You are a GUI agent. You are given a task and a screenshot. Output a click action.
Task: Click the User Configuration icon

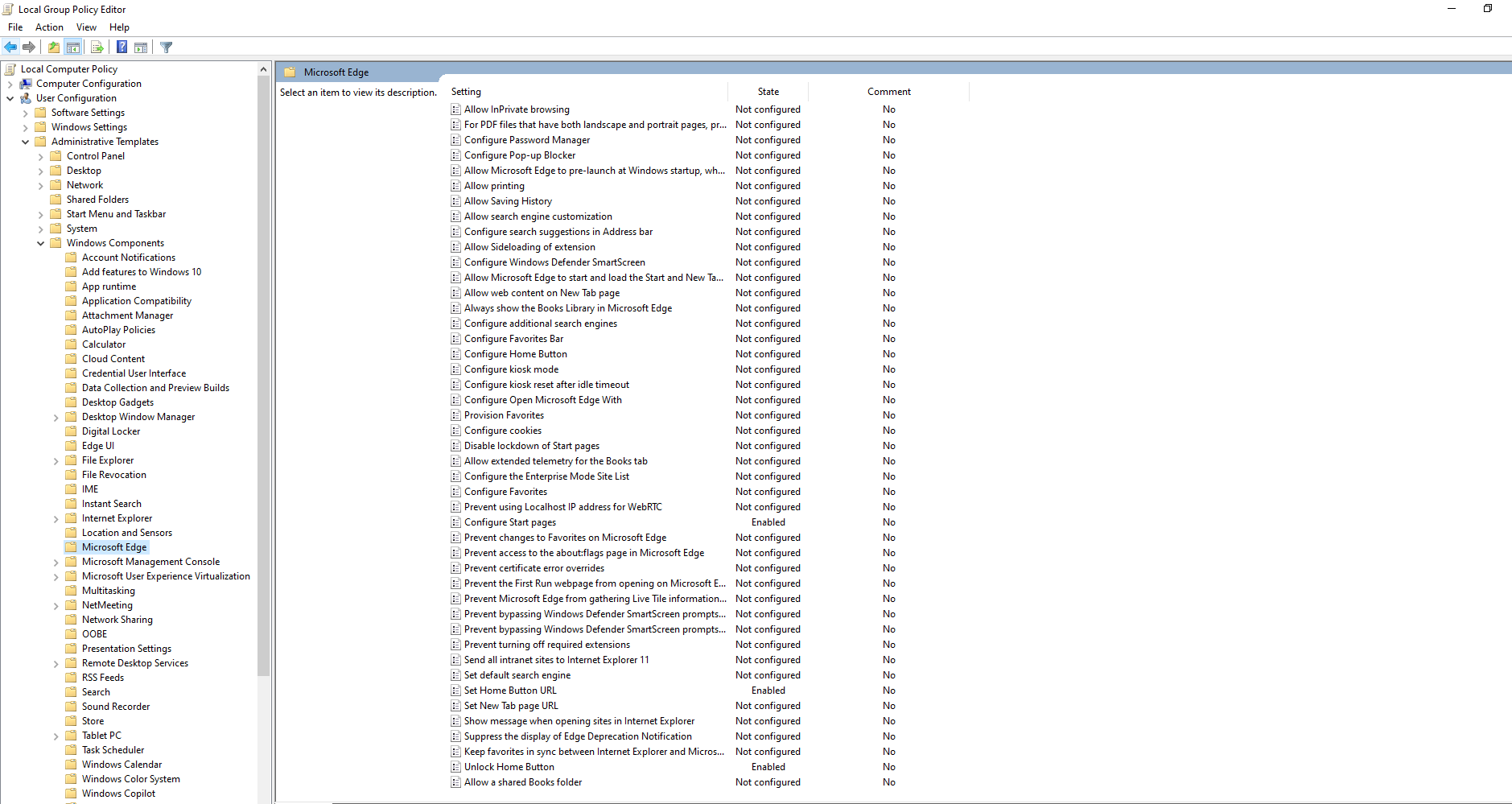pos(26,98)
